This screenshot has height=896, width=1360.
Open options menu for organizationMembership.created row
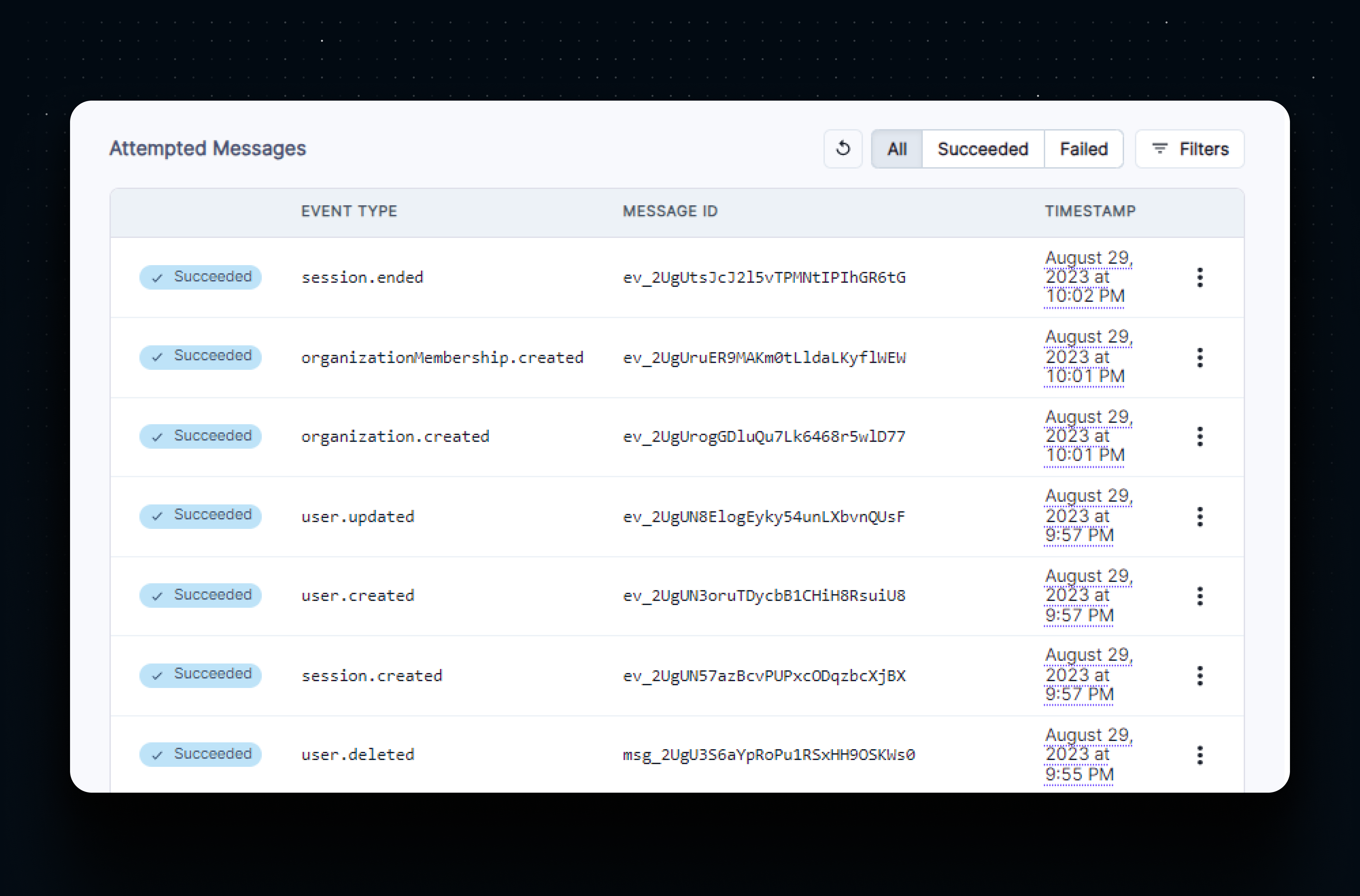(1200, 357)
